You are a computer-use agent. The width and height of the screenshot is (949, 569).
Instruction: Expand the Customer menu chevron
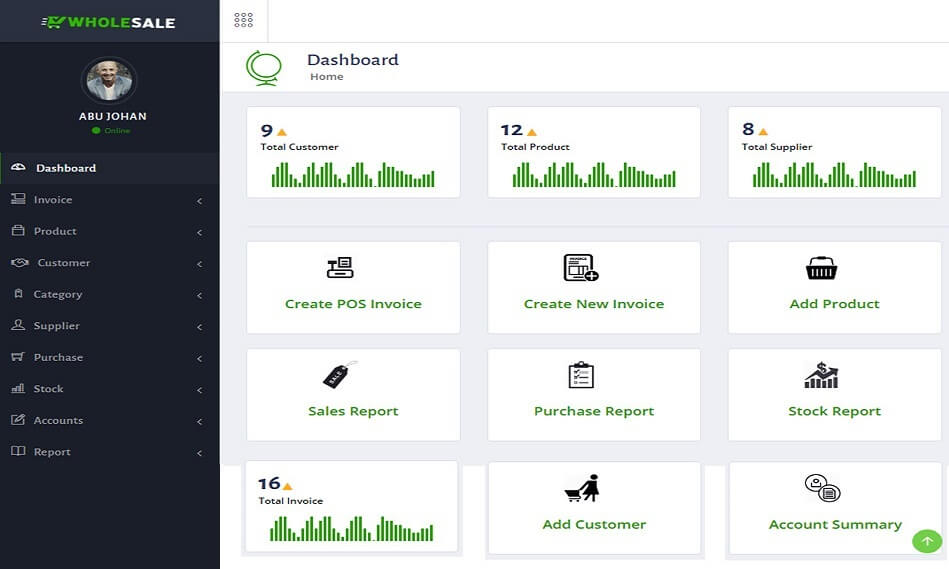point(200,263)
